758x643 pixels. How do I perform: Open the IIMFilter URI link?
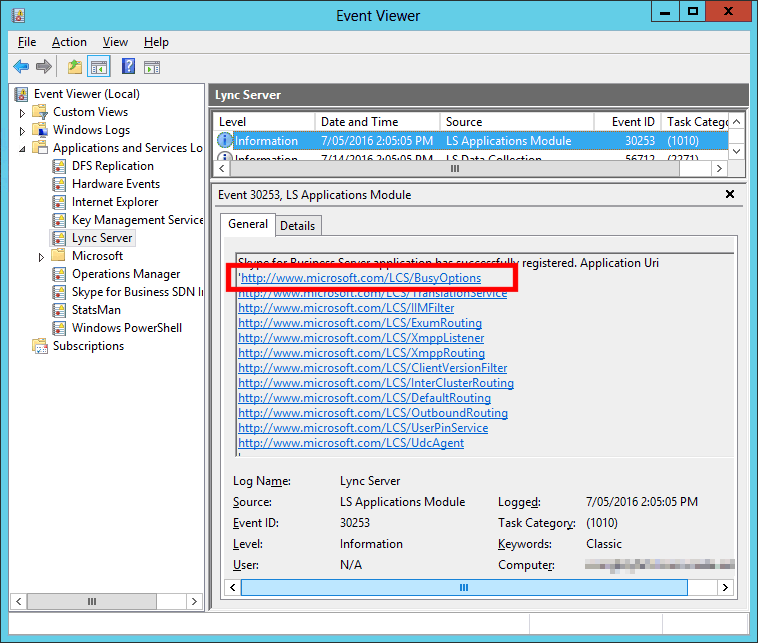click(346, 308)
